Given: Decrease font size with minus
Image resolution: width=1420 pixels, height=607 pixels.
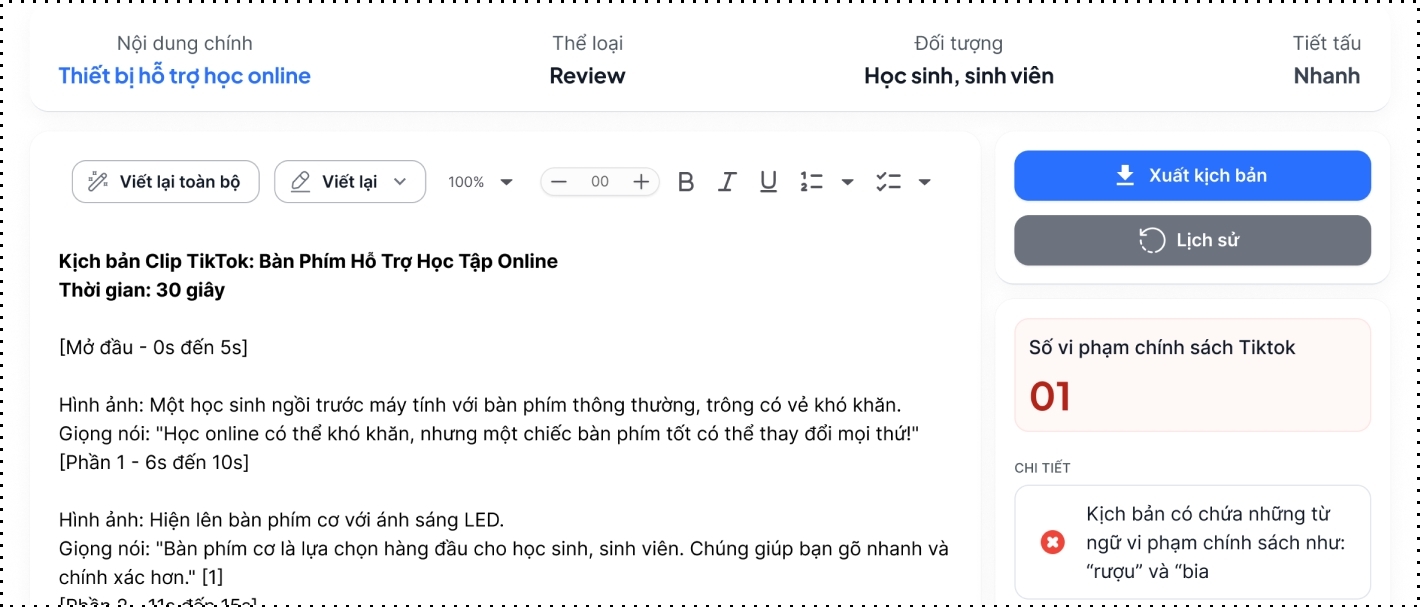Looking at the screenshot, I should pos(559,182).
